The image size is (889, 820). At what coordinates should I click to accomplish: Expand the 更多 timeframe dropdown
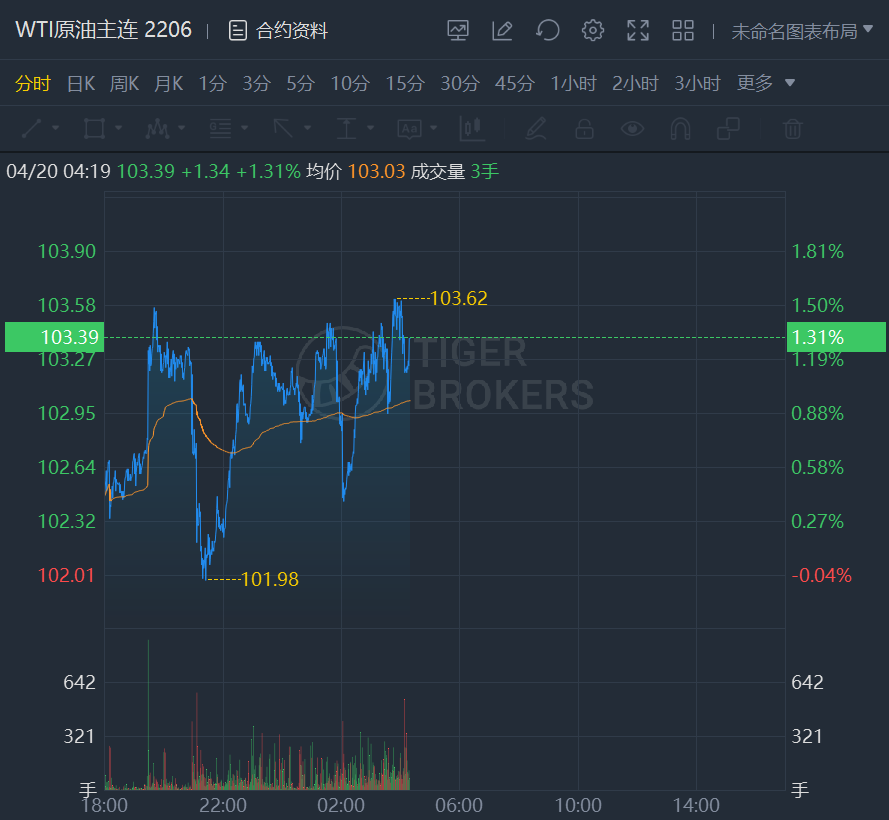(x=766, y=83)
